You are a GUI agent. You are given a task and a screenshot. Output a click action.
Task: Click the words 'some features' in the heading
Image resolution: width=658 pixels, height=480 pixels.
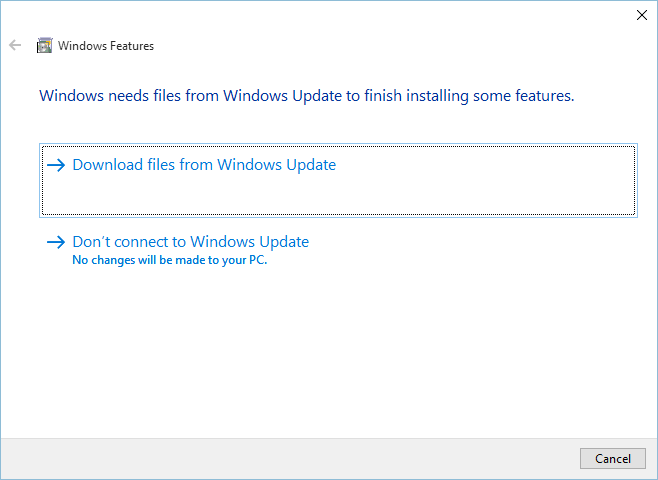523,96
